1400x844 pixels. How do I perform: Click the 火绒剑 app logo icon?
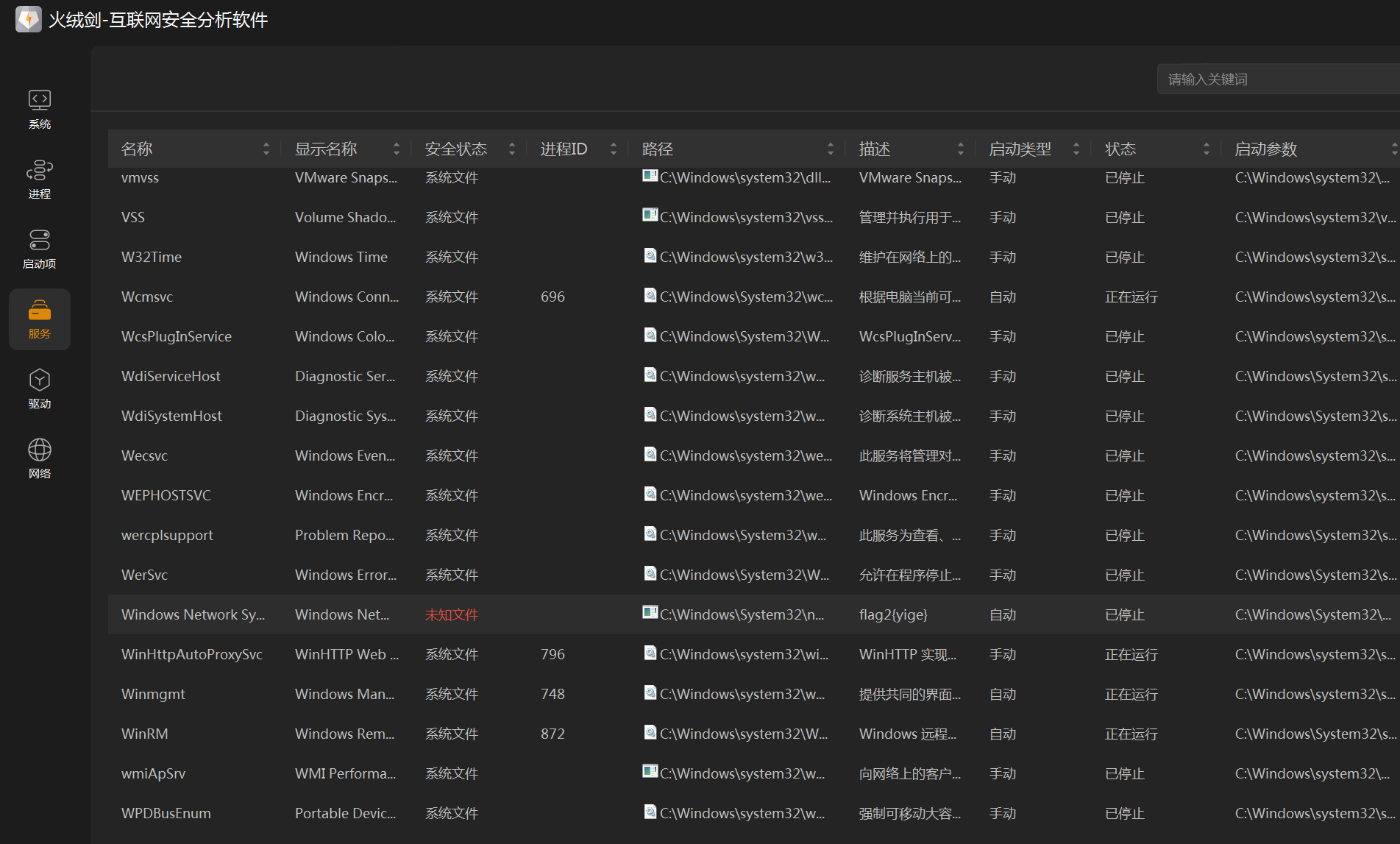click(29, 20)
